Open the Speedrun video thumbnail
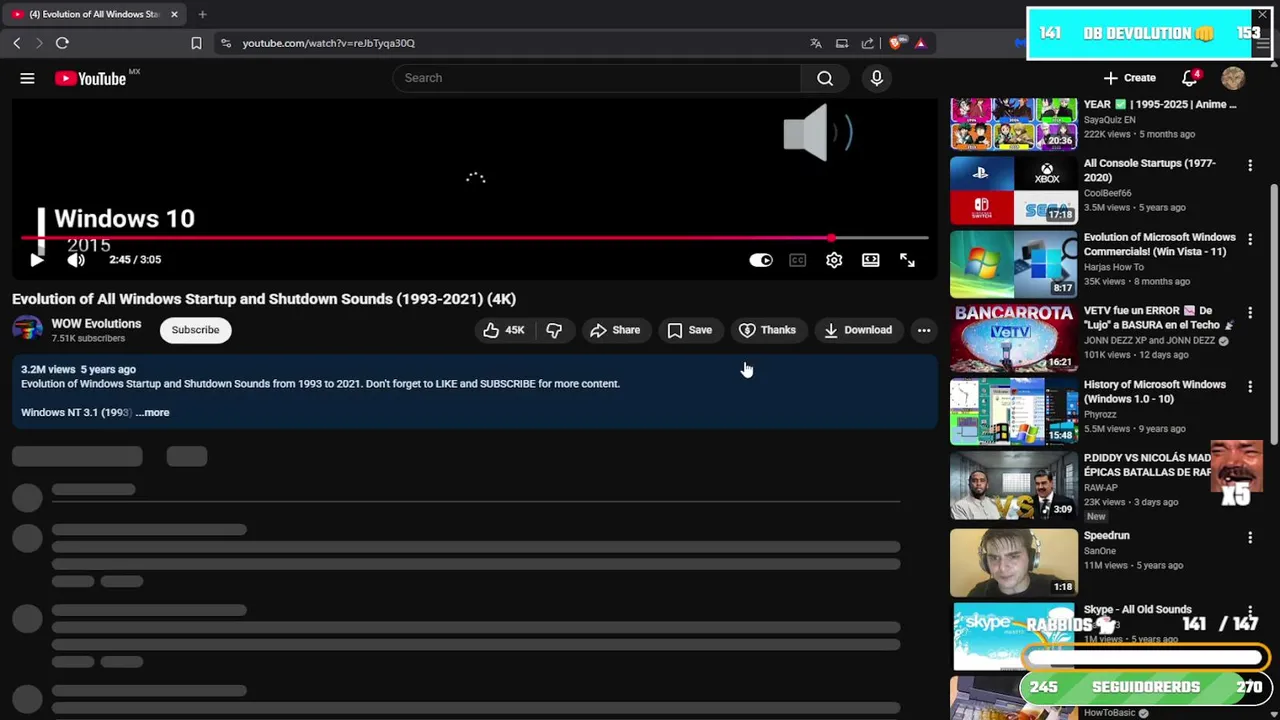Viewport: 1280px width, 720px height. (x=1013, y=562)
